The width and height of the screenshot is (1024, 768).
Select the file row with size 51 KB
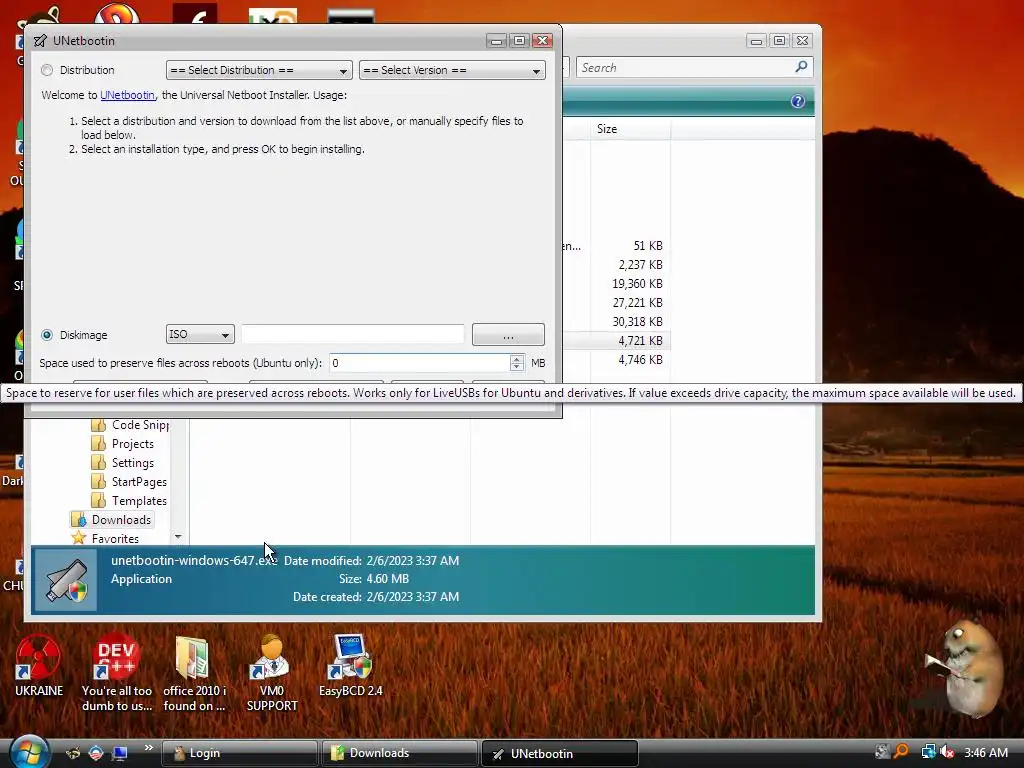point(616,246)
